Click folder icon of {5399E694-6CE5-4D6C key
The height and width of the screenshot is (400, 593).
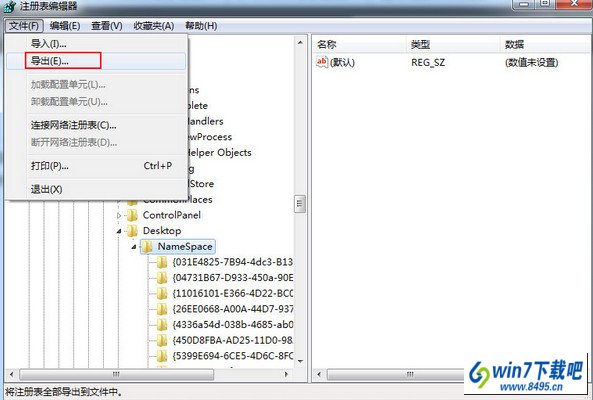[x=162, y=356]
